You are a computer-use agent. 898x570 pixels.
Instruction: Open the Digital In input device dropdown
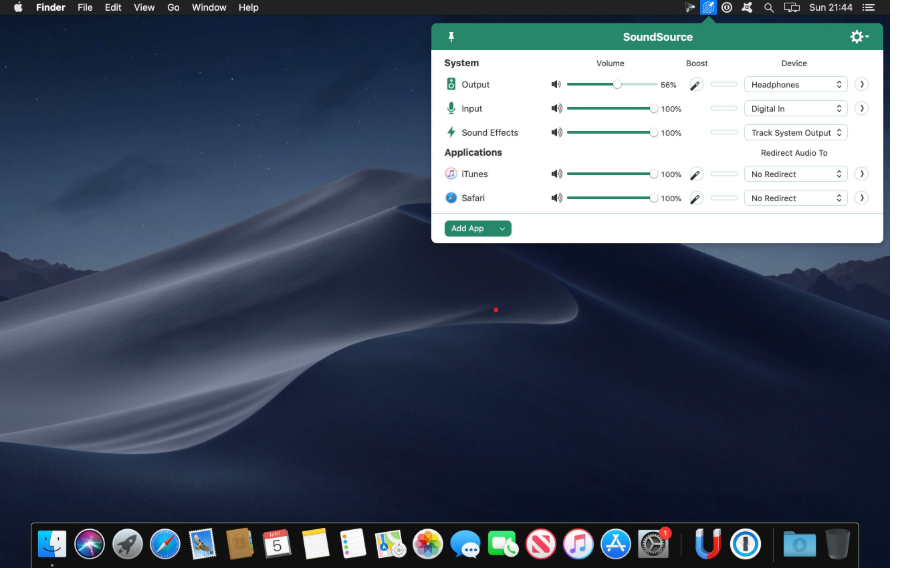pyautogui.click(x=795, y=109)
